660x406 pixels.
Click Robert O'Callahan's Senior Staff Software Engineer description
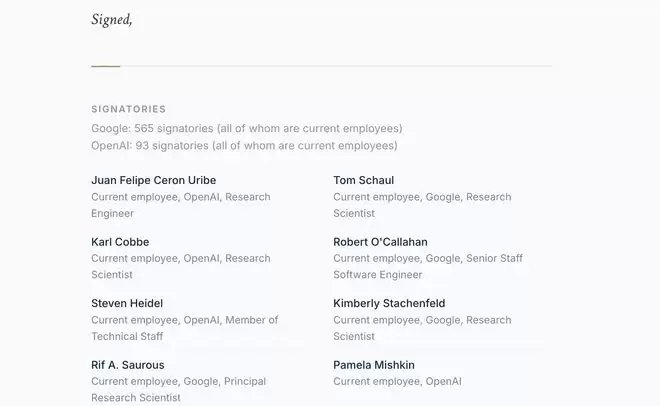tap(428, 266)
